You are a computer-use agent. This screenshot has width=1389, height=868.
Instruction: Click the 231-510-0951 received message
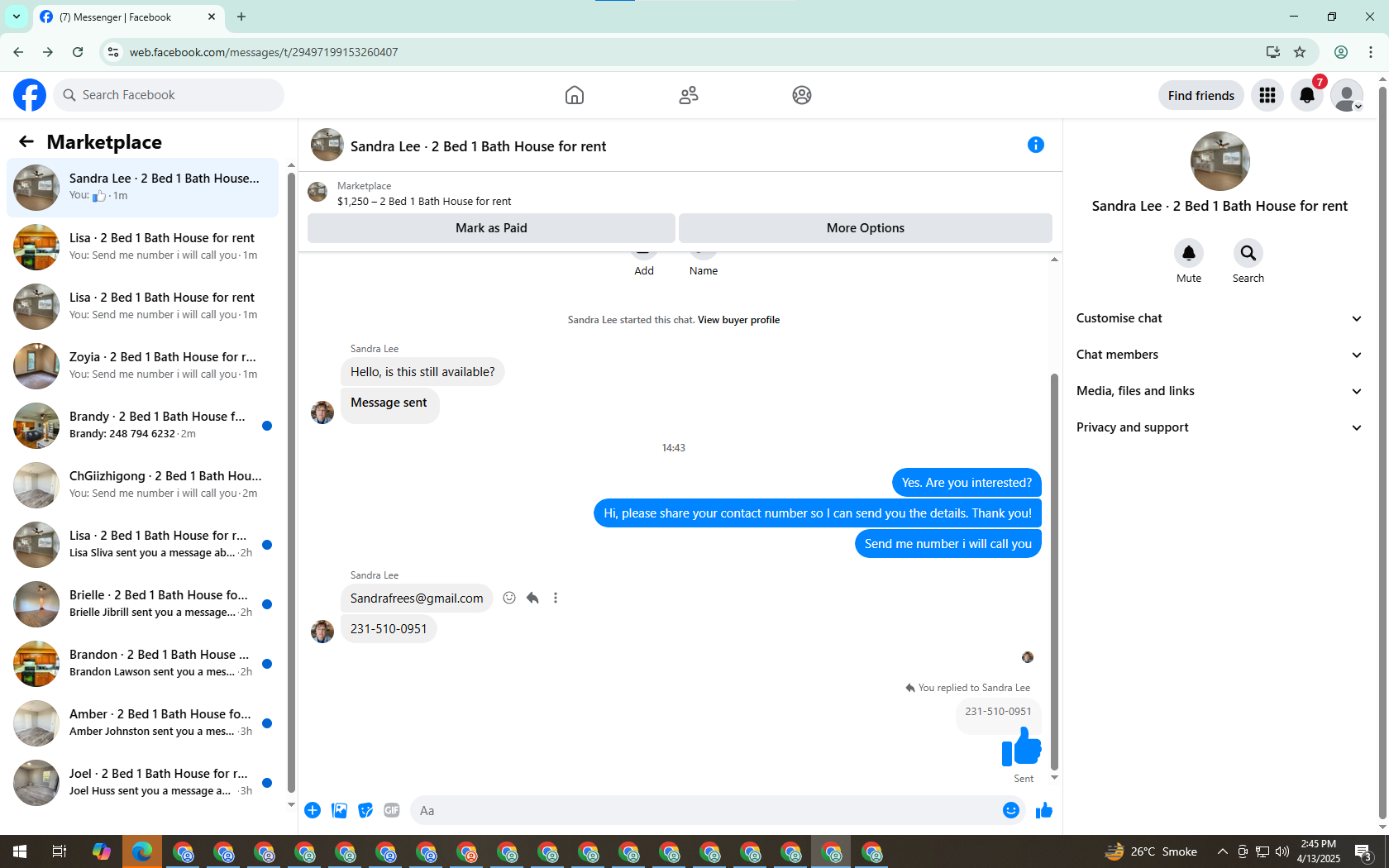(389, 629)
